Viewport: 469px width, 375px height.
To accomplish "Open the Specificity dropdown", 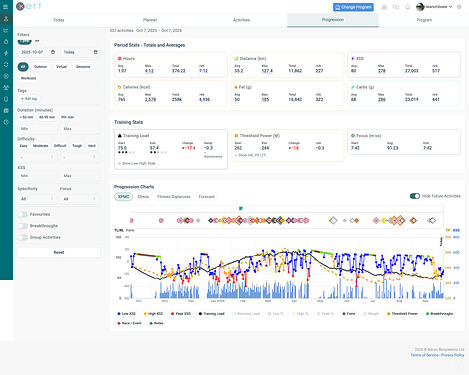I will pos(36,199).
